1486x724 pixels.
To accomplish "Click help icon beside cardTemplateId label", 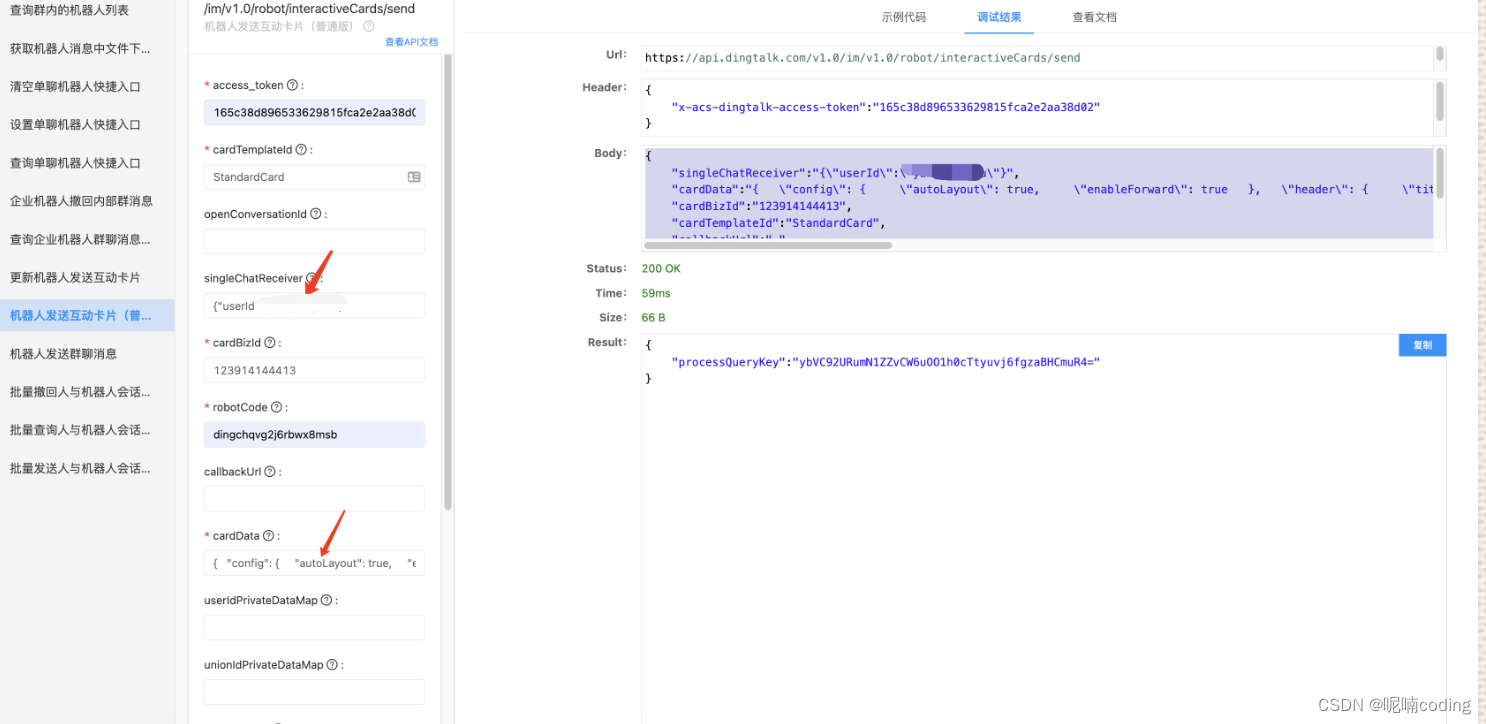I will [302, 150].
